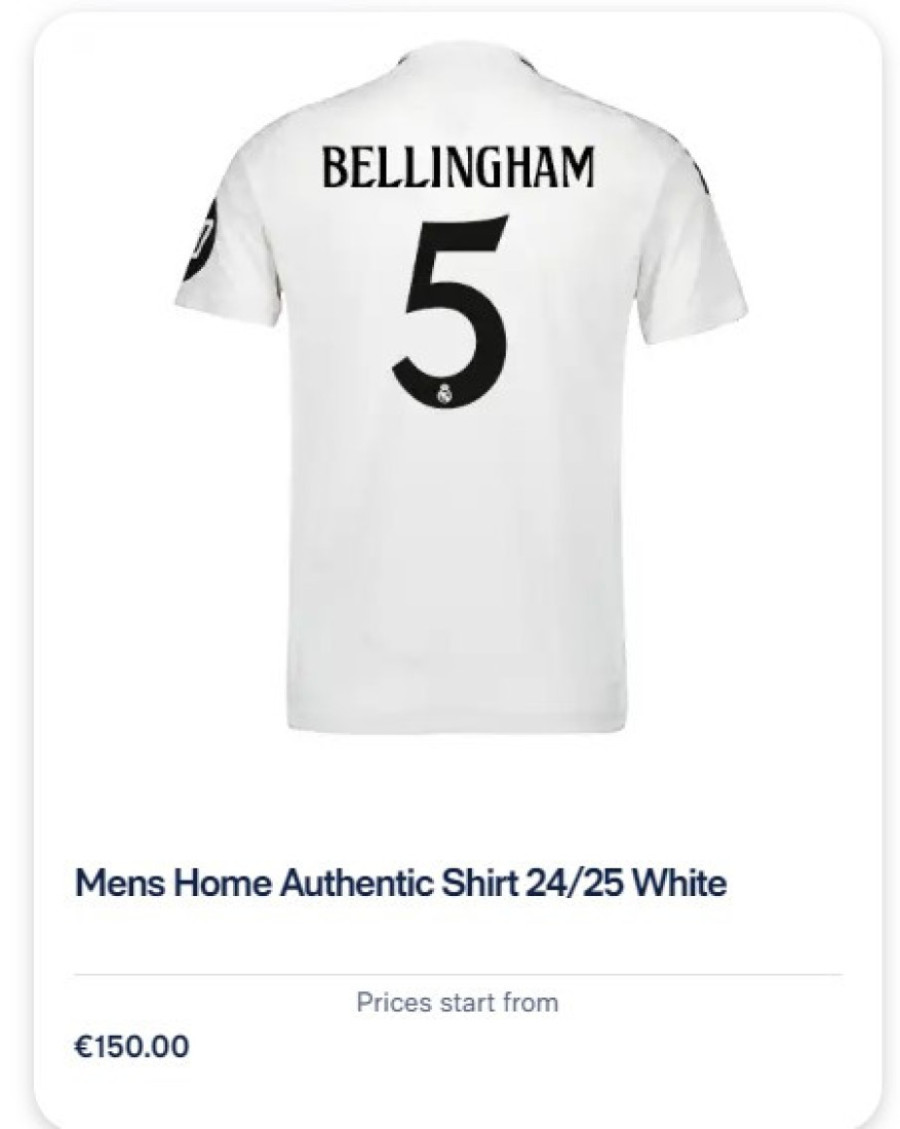This screenshot has width=900, height=1129.
Task: Click the Real Madrid crest inside the number
Action: pyautogui.click(x=445, y=393)
